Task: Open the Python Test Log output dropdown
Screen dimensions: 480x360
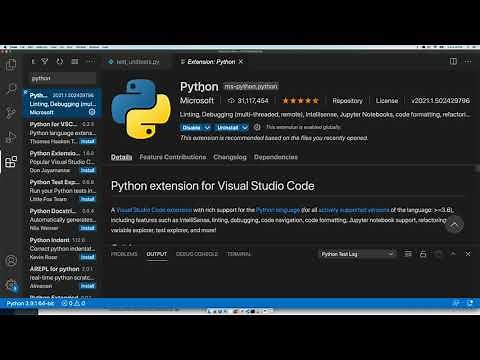Action: (x=357, y=254)
